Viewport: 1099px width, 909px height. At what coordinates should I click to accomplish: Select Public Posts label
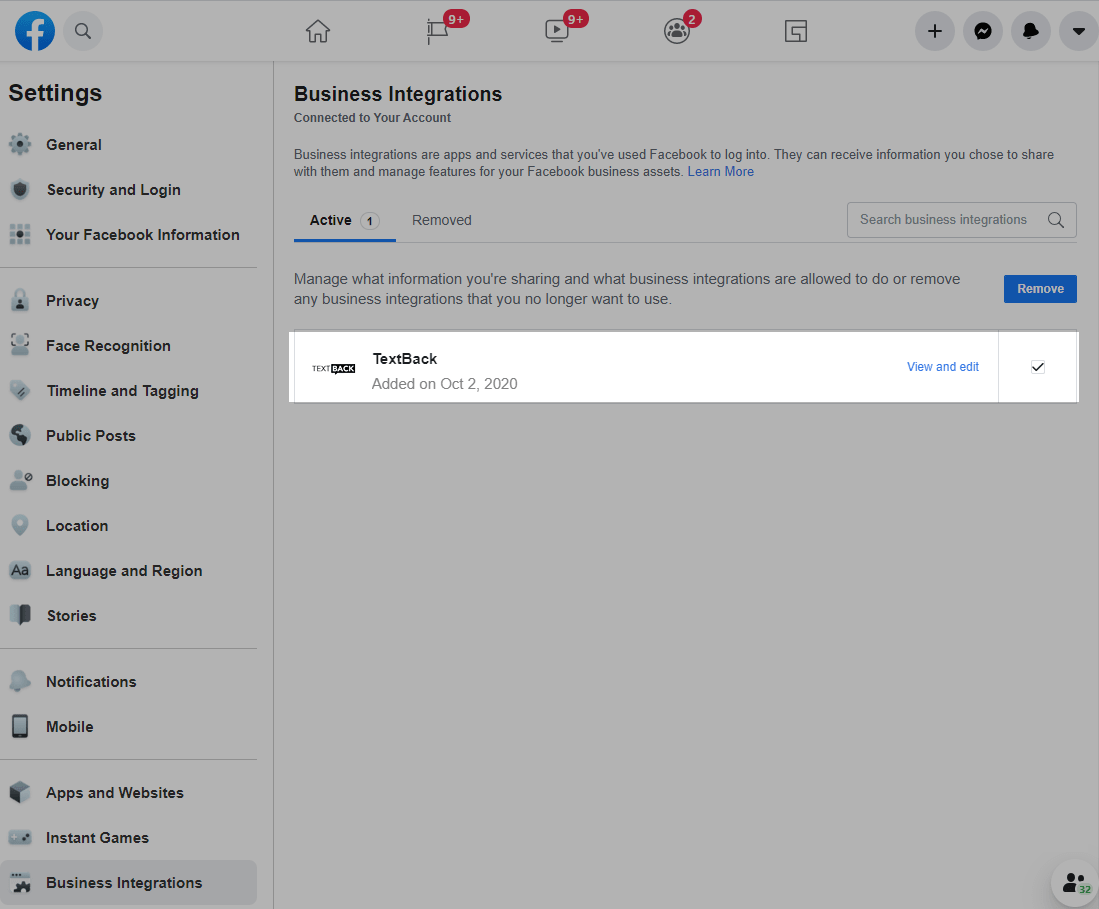pyautogui.click(x=90, y=436)
